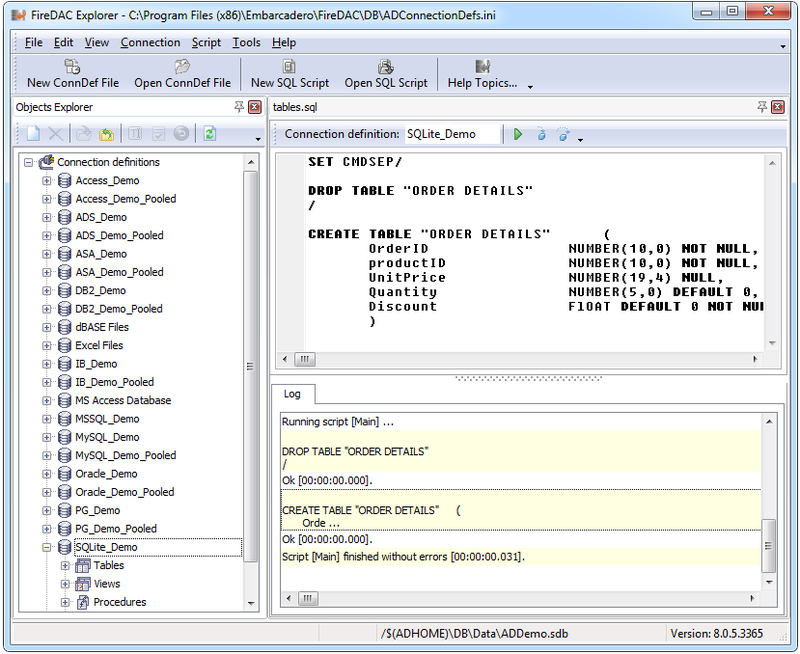Click the delete X icon in Objects Explorer
The height and width of the screenshot is (654, 800).
(x=55, y=134)
